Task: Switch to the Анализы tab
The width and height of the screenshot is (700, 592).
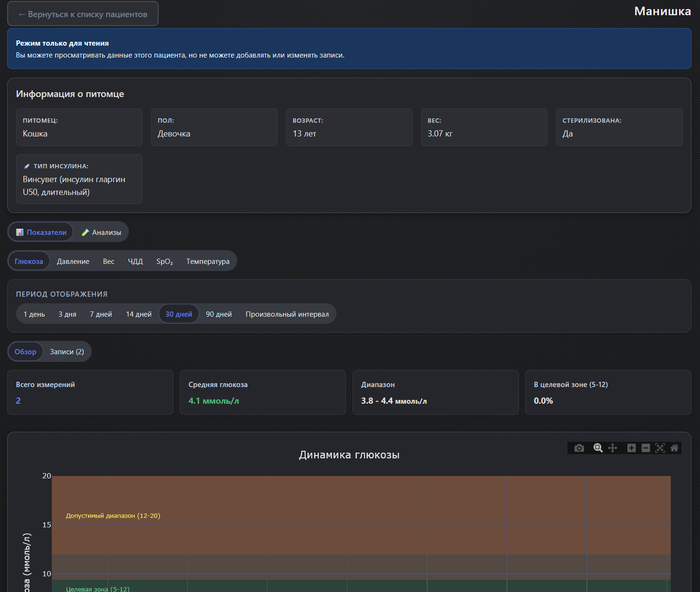Action: tap(101, 232)
